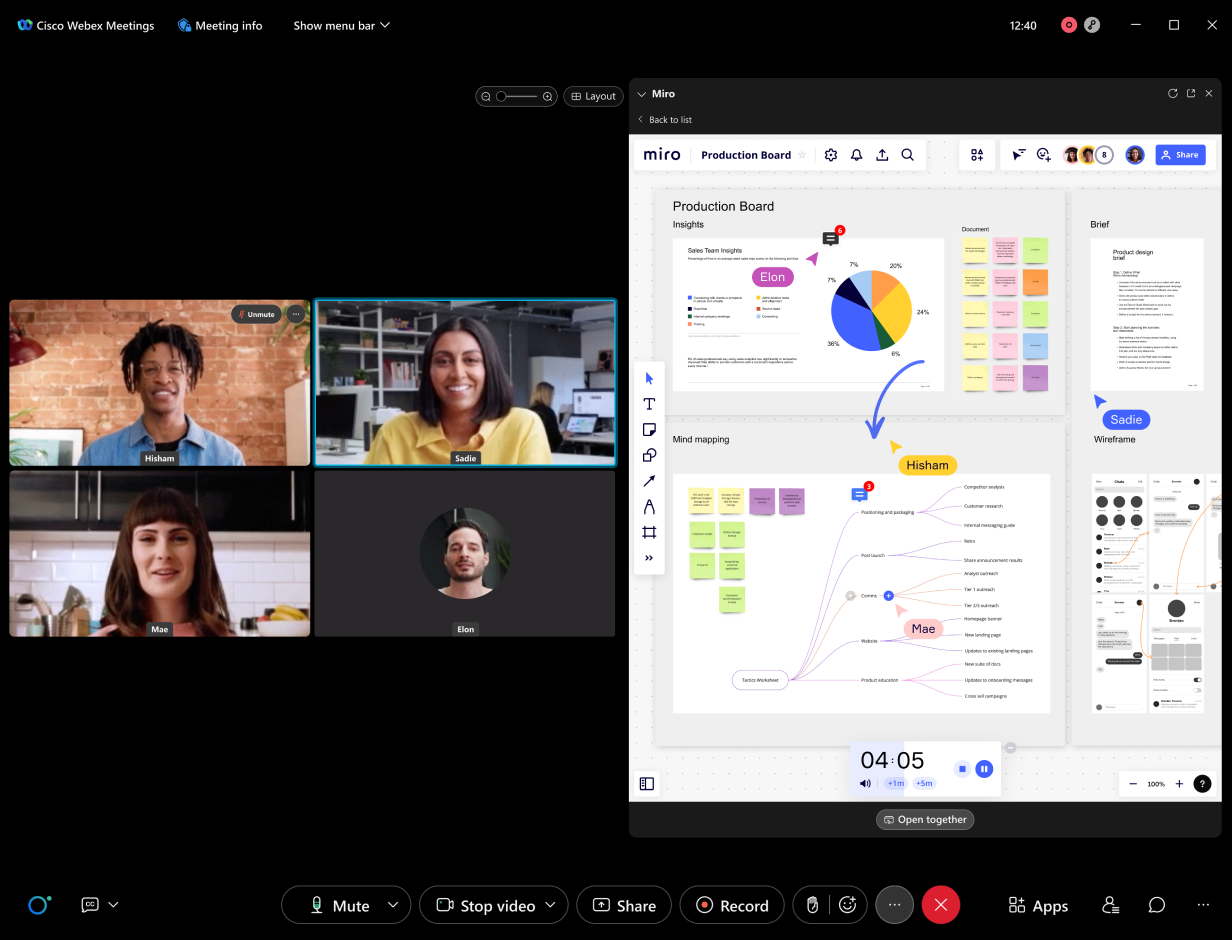Select the Tactics Worksheet mind map node
Screen dimensions: 1232x940
(760, 680)
